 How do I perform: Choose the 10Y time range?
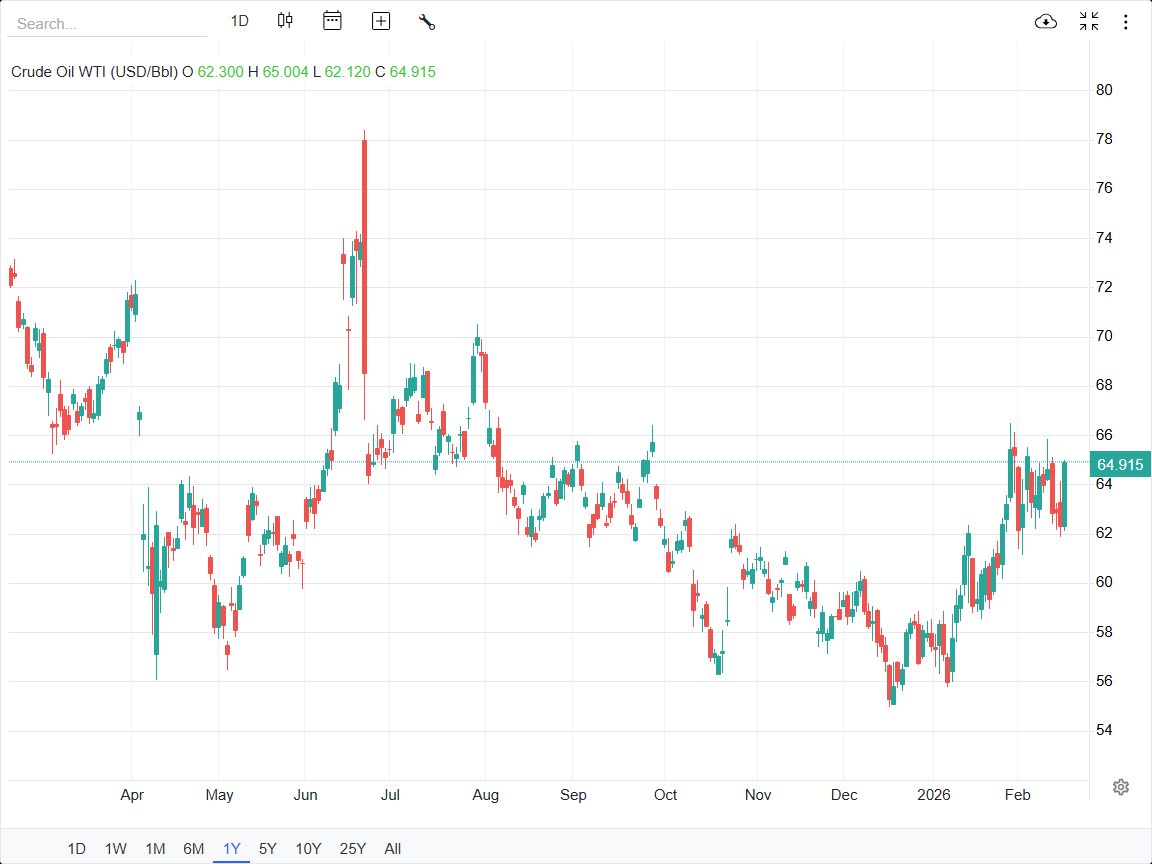click(308, 849)
